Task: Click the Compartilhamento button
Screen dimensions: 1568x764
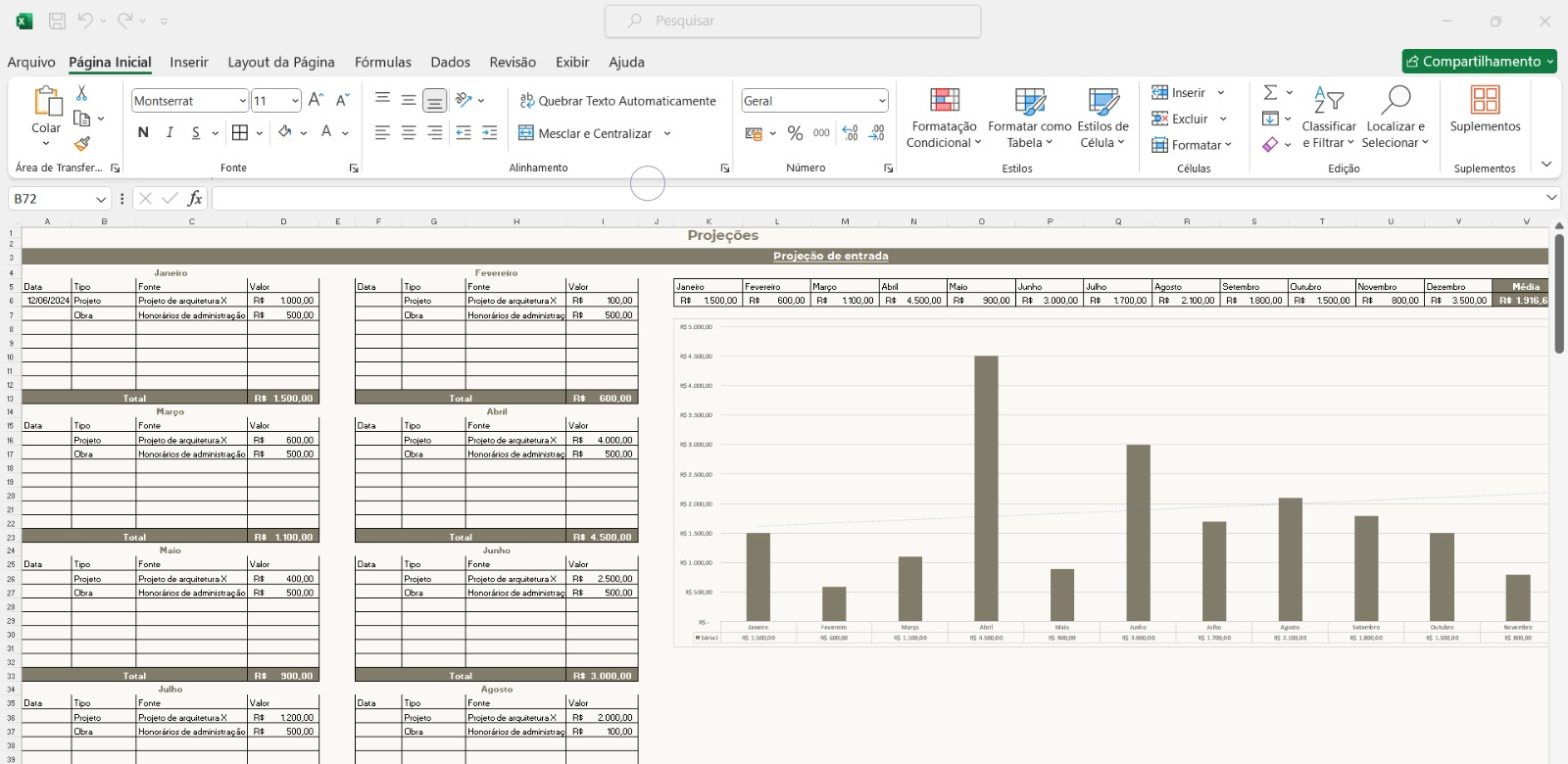Action: pyautogui.click(x=1478, y=62)
